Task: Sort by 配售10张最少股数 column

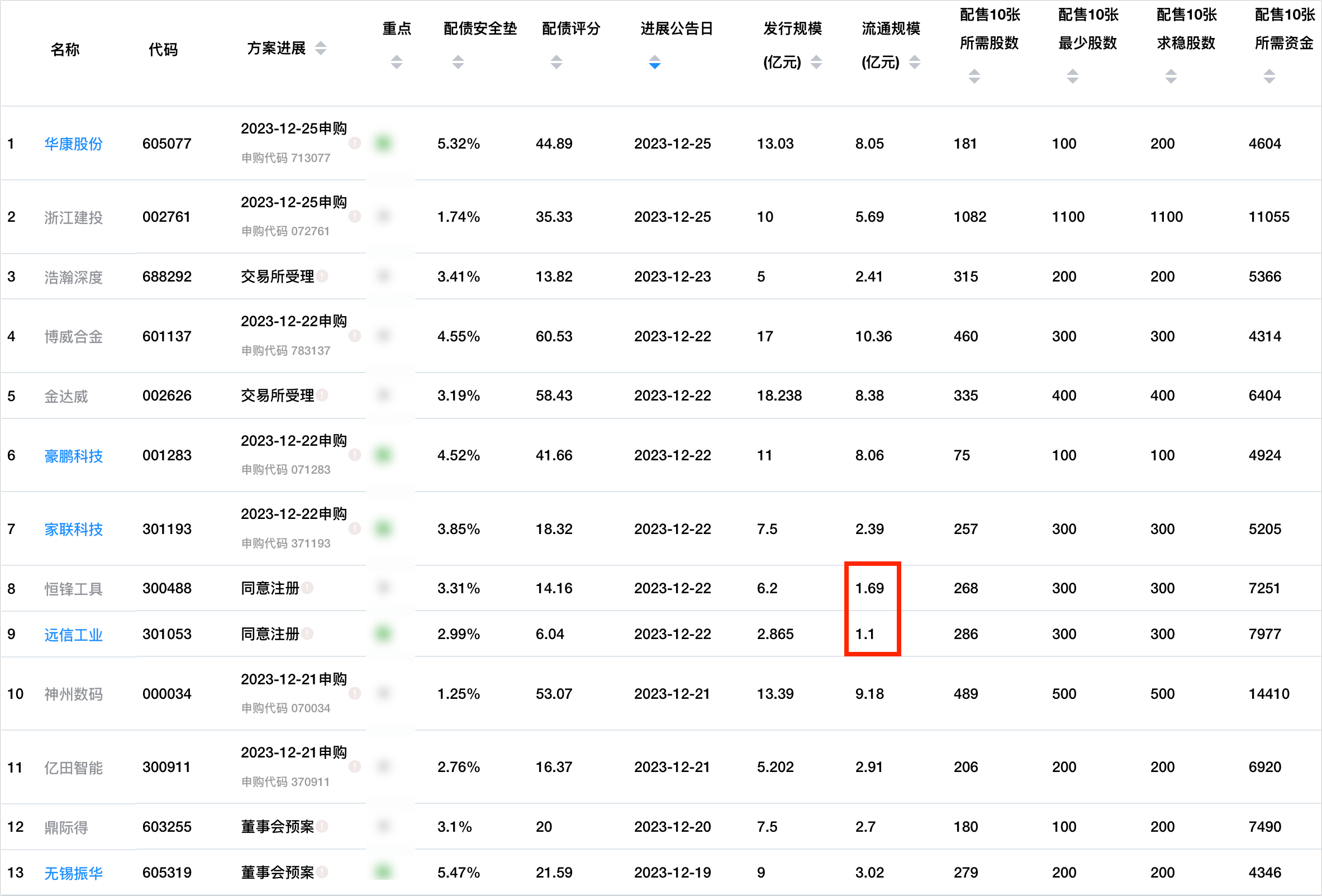Action: [x=1072, y=76]
